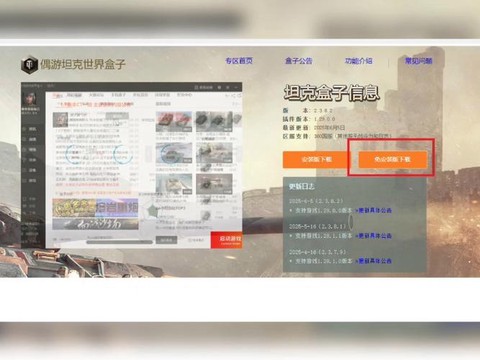Click the 偶游坦克世界盒子 logo icon
This screenshot has width=480, height=360.
29,64
